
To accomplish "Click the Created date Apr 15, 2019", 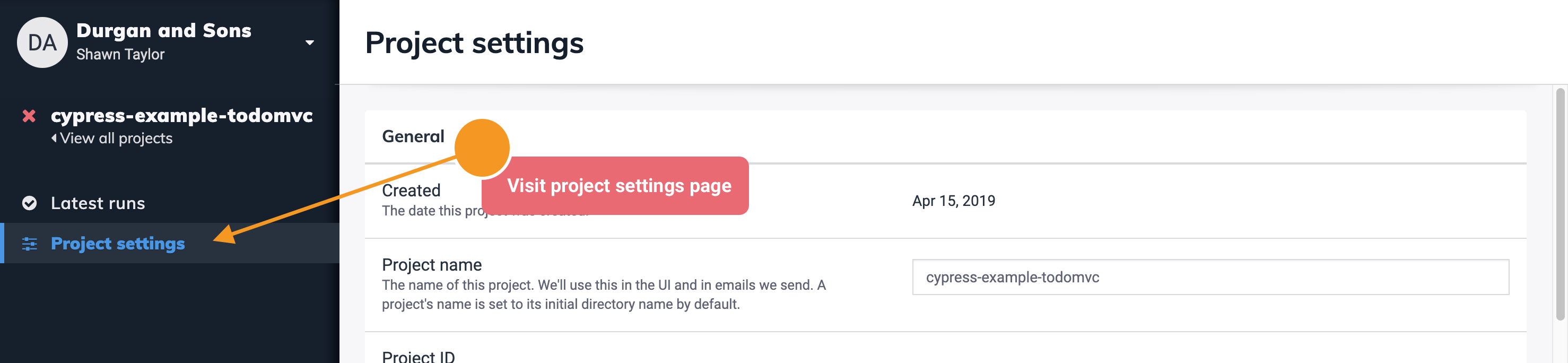I will click(x=953, y=201).
